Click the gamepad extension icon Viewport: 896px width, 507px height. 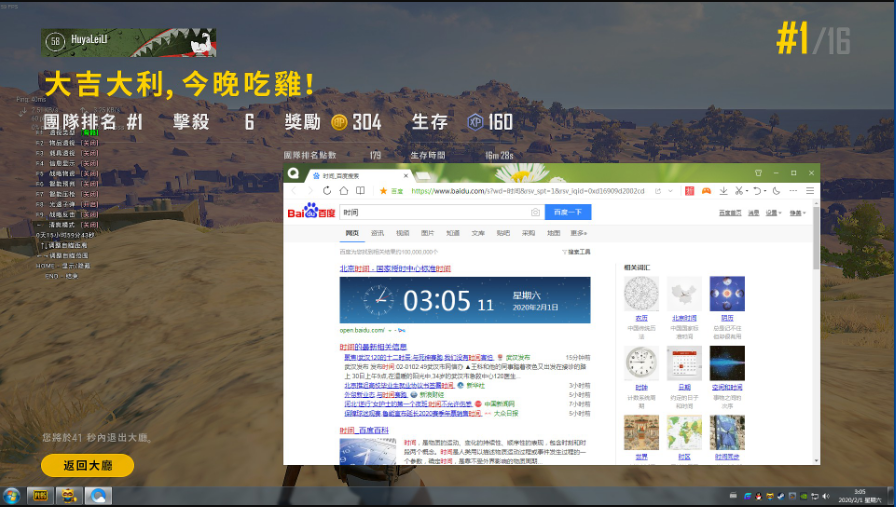[x=706, y=190]
